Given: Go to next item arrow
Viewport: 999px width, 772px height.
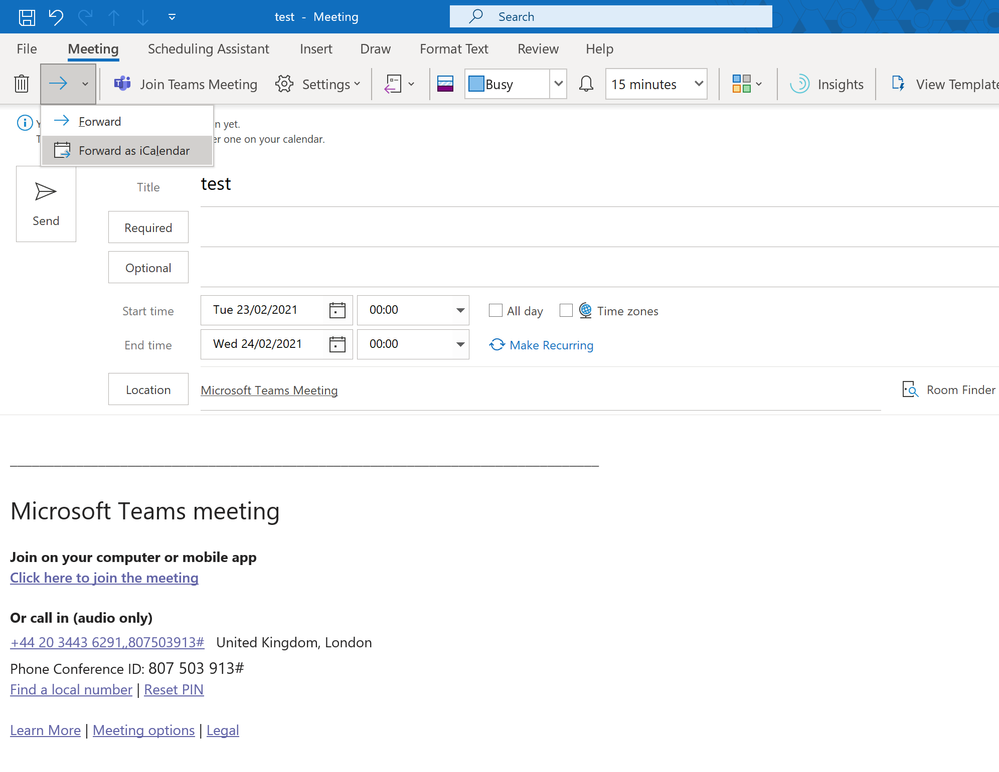Looking at the screenshot, I should pyautogui.click(x=143, y=17).
